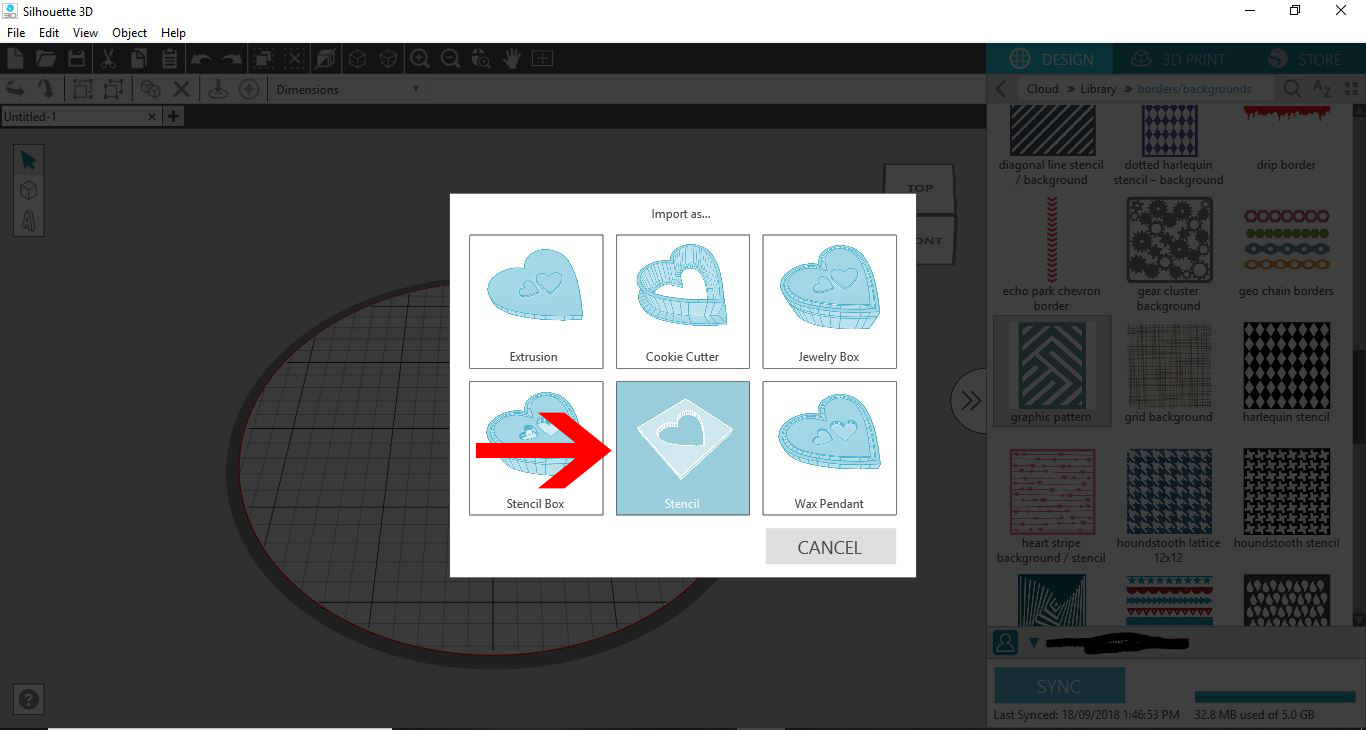Click the TOP face of view cube
The height and width of the screenshot is (730, 1366).
coord(920,188)
